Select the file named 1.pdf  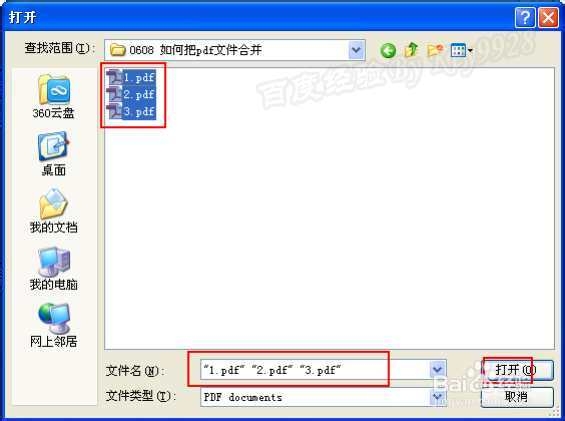[x=139, y=77]
